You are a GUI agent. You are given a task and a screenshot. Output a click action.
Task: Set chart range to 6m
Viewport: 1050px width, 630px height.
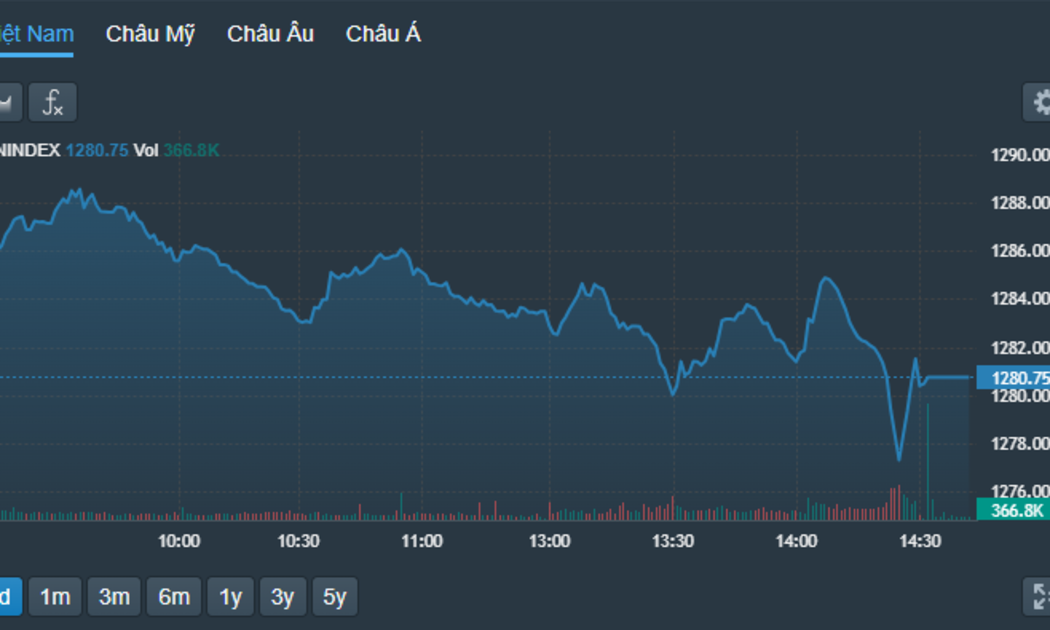(174, 596)
